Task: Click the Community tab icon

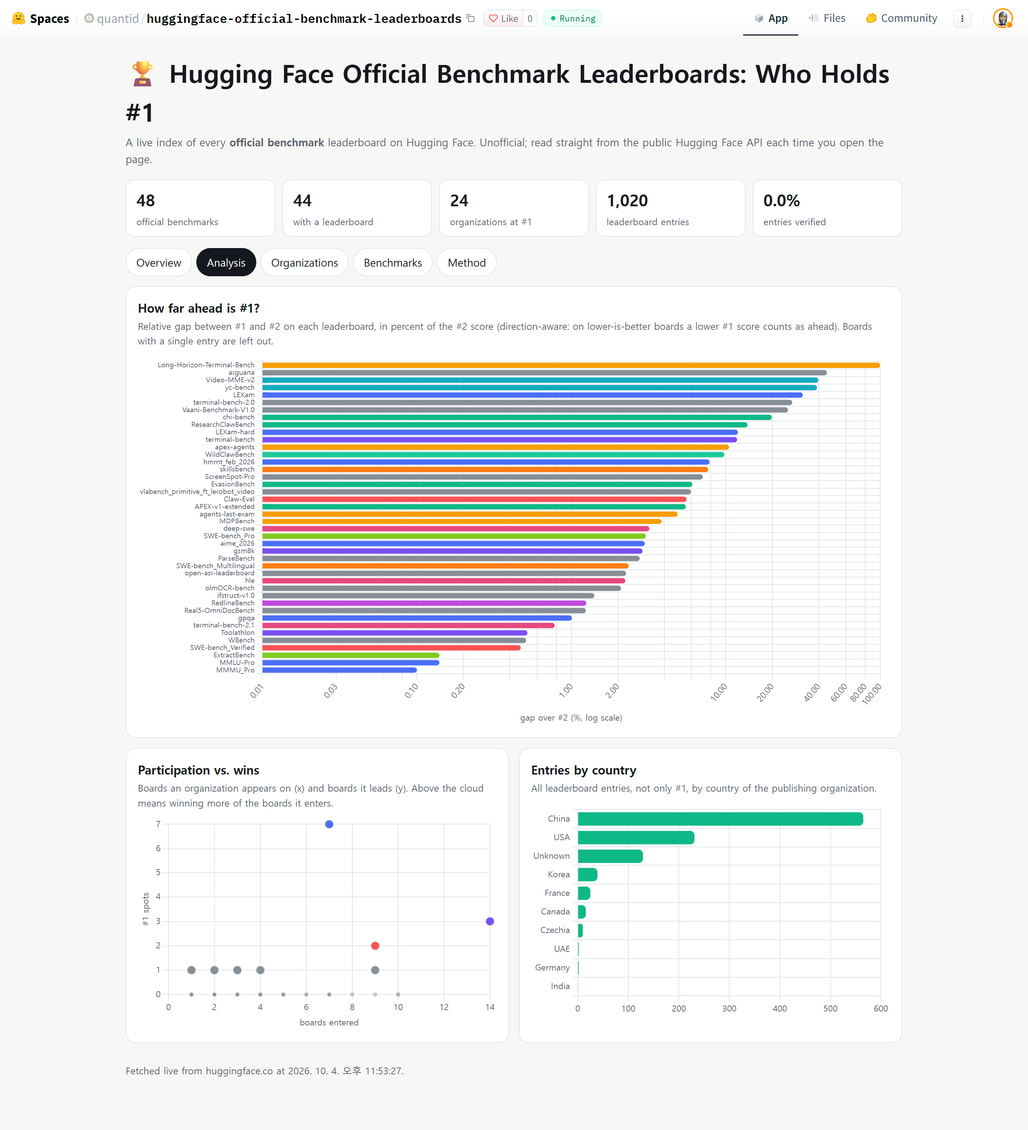Action: (871, 18)
